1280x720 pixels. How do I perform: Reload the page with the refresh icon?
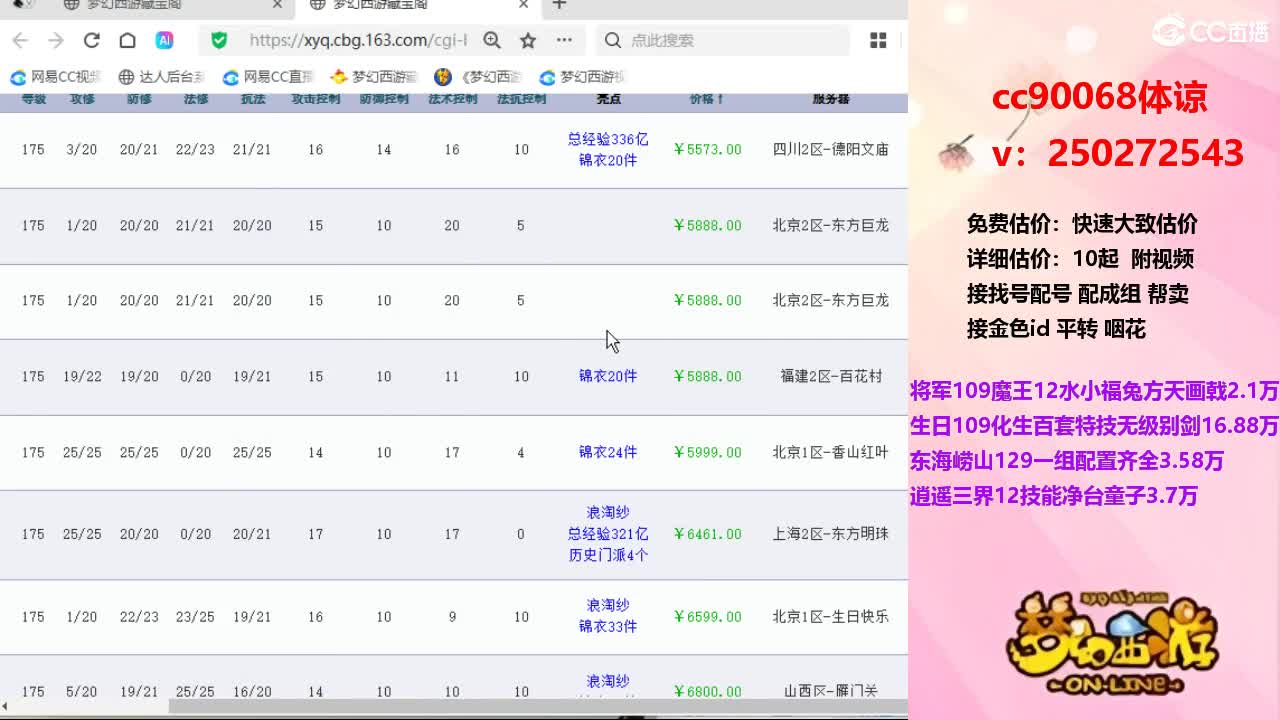[x=91, y=40]
